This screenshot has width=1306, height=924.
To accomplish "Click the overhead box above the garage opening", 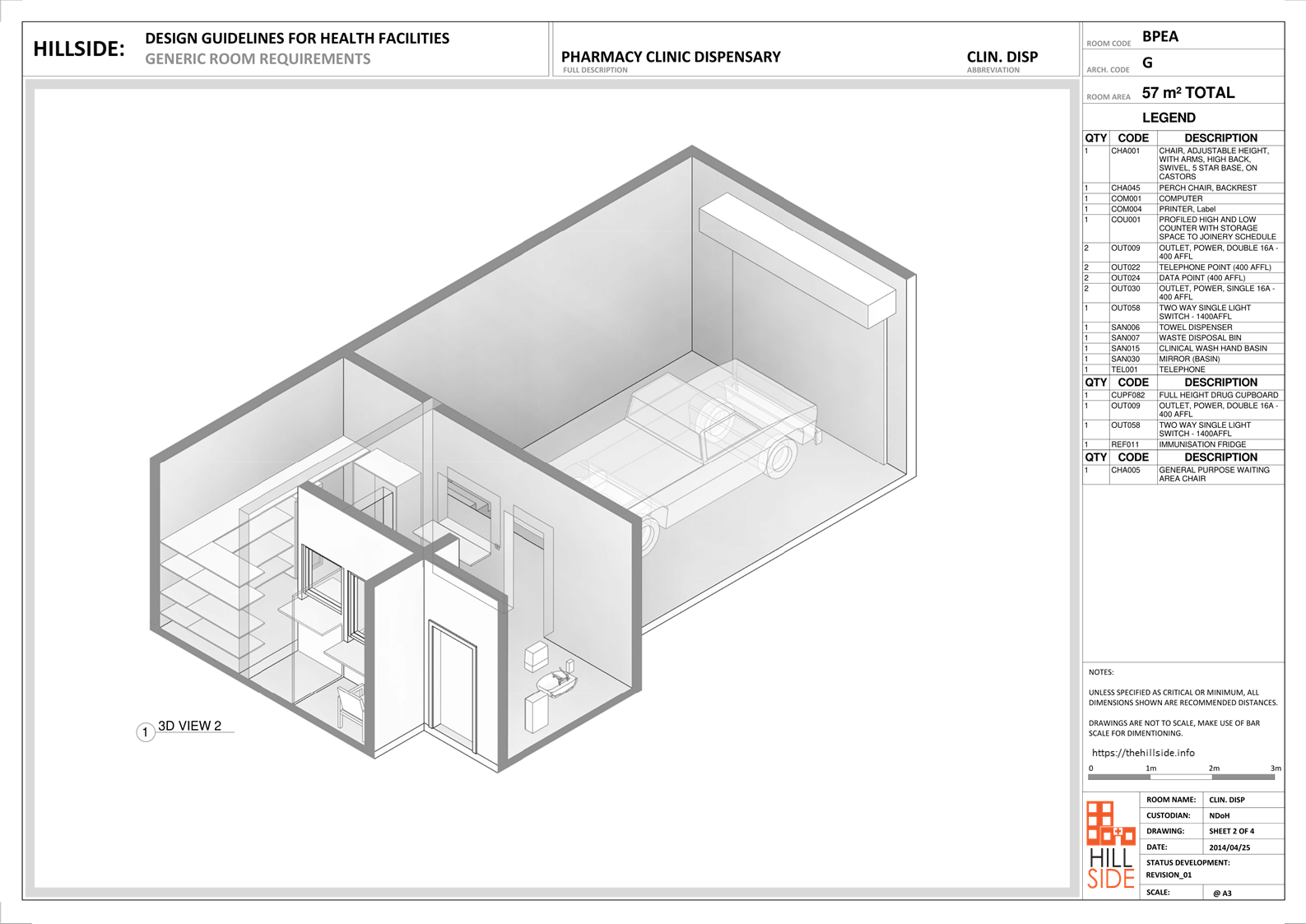I will [795, 258].
